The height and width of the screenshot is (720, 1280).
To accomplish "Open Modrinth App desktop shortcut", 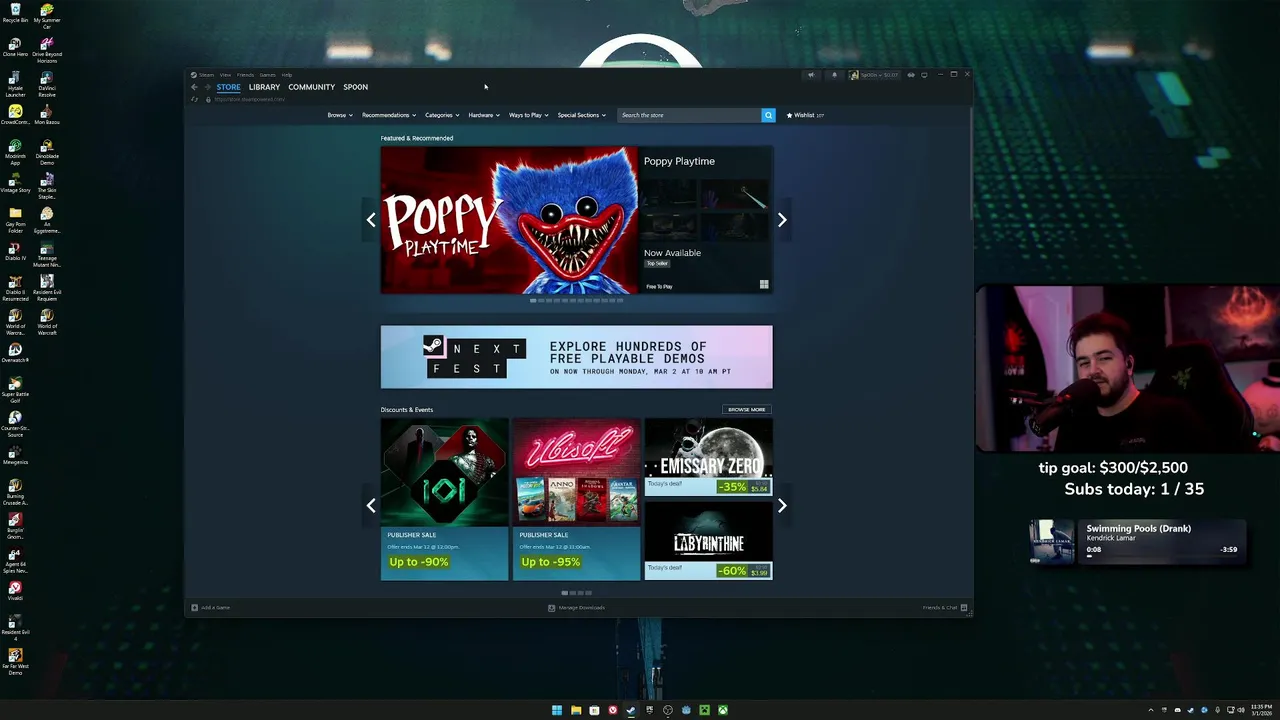I will [15, 152].
